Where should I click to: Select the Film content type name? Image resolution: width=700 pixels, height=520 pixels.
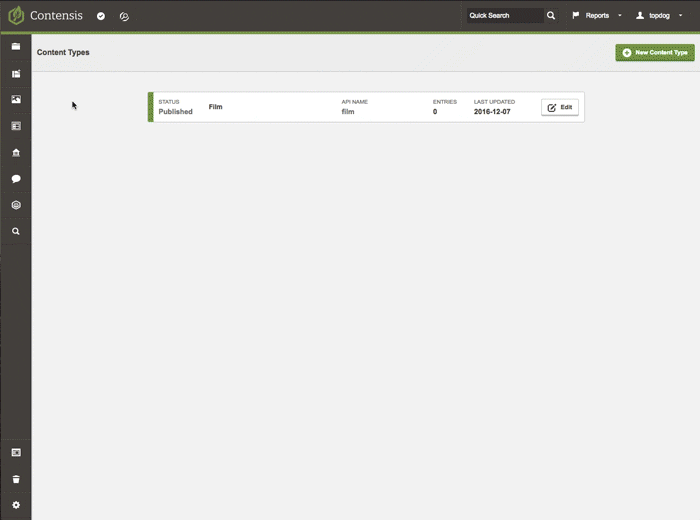[x=215, y=107]
